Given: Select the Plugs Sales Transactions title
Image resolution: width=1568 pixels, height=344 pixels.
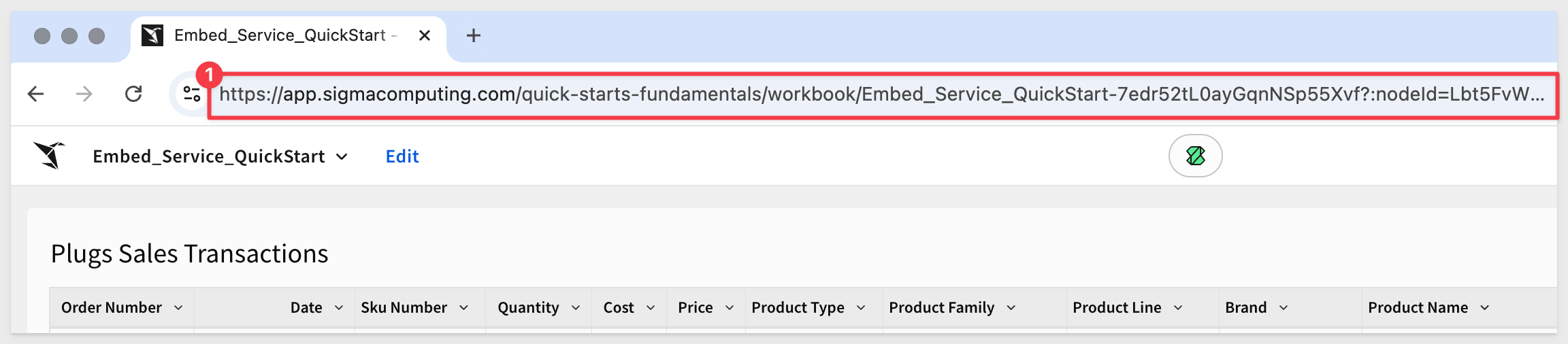Looking at the screenshot, I should click(189, 254).
